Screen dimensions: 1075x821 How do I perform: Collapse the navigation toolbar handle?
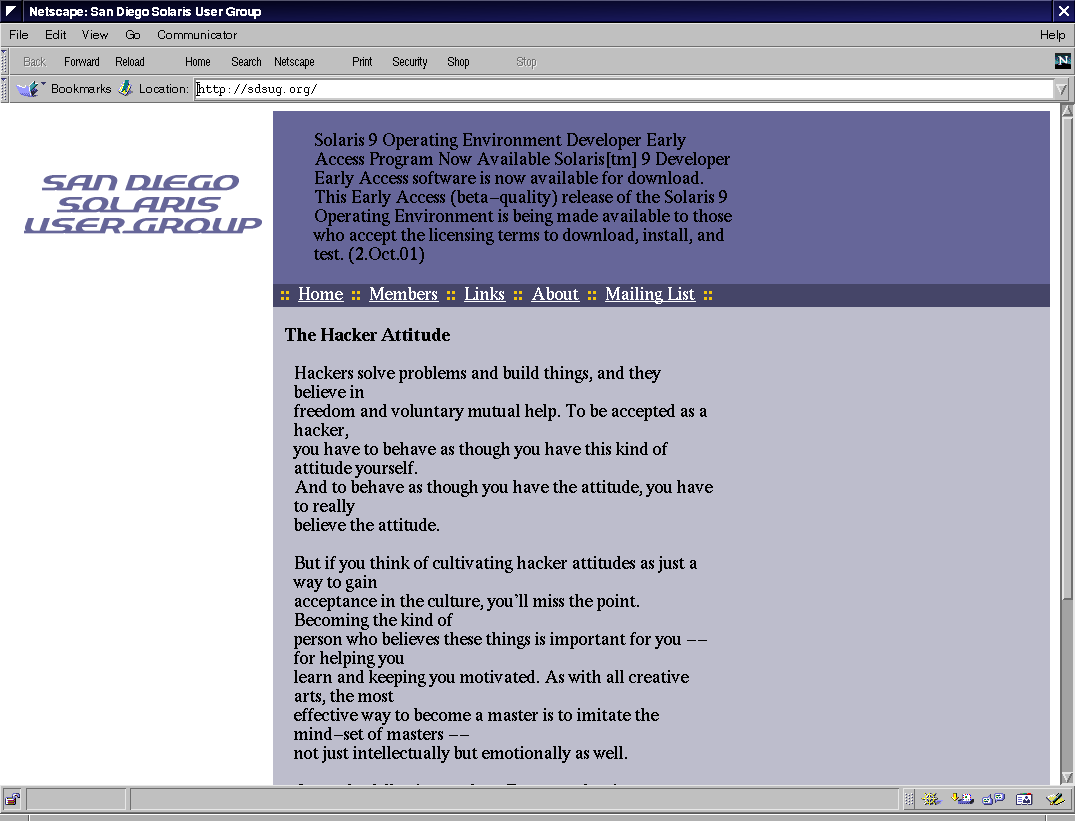pyautogui.click(x=5, y=61)
